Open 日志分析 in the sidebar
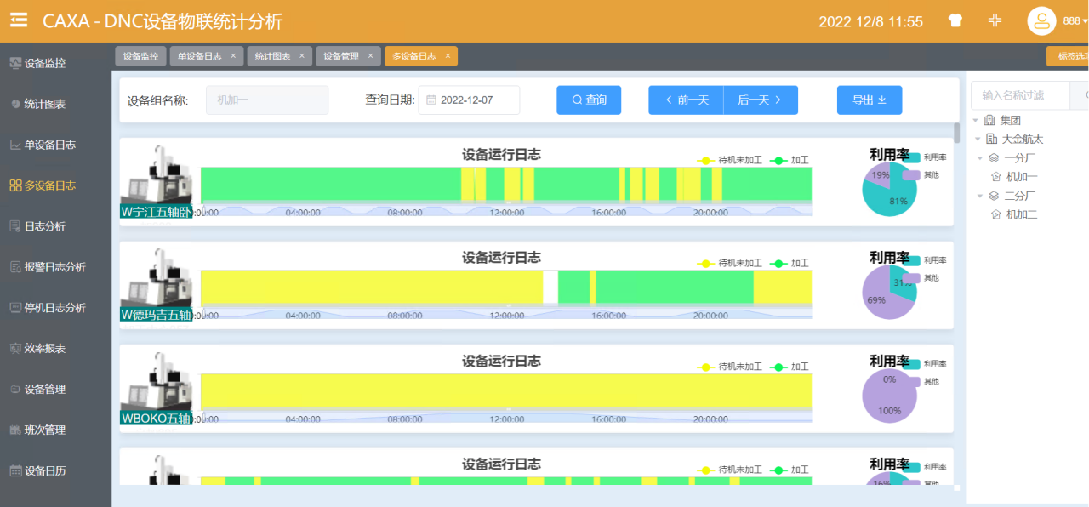This screenshot has width=1089, height=507. (x=46, y=226)
